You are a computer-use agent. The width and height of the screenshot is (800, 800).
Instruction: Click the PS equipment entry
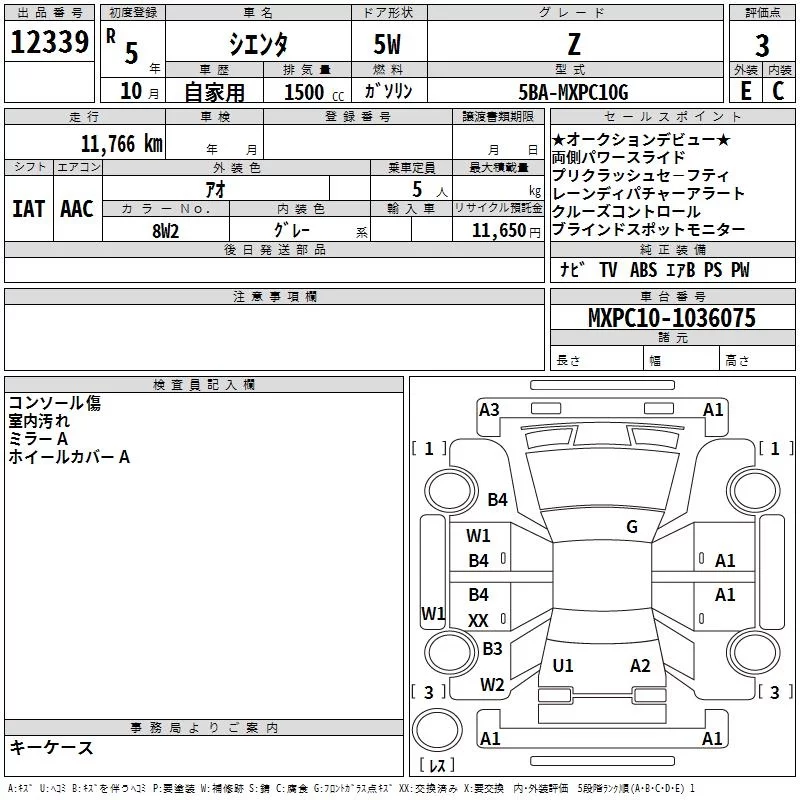click(713, 269)
